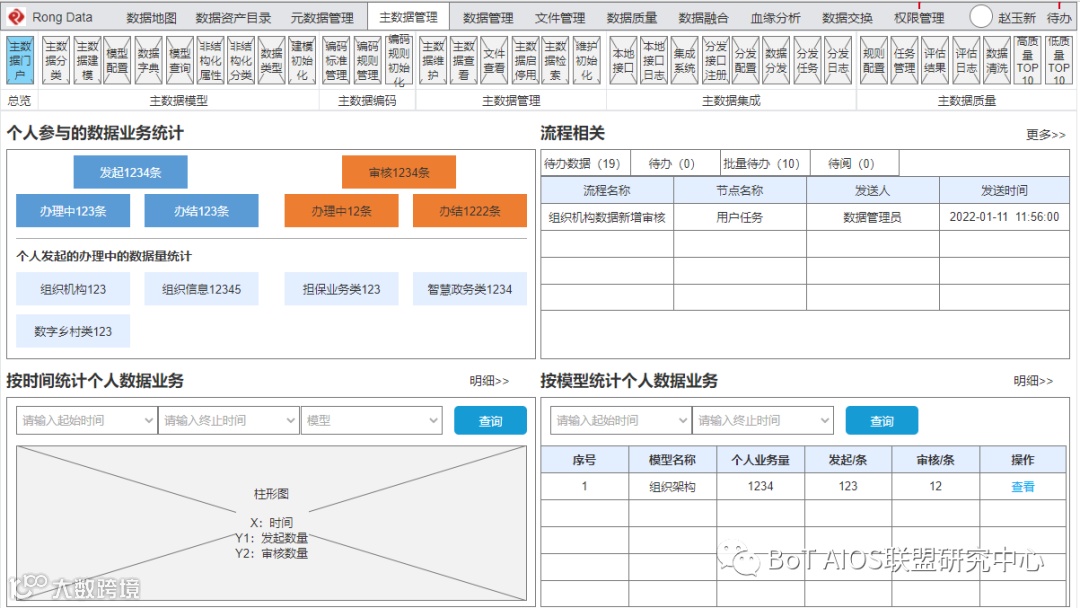The image size is (1080, 608).
Task: Open the 编码规则管理 toolbar icon
Action: [x=367, y=61]
